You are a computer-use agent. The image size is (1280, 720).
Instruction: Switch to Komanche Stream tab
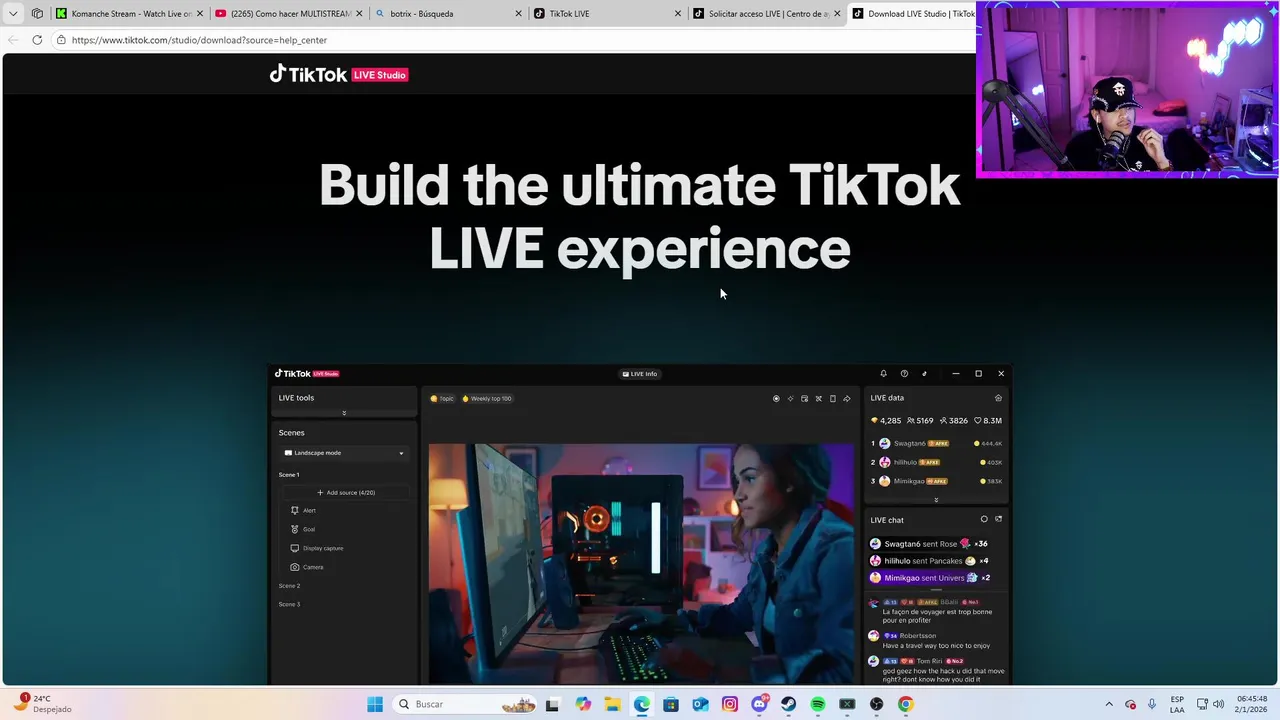pyautogui.click(x=123, y=14)
